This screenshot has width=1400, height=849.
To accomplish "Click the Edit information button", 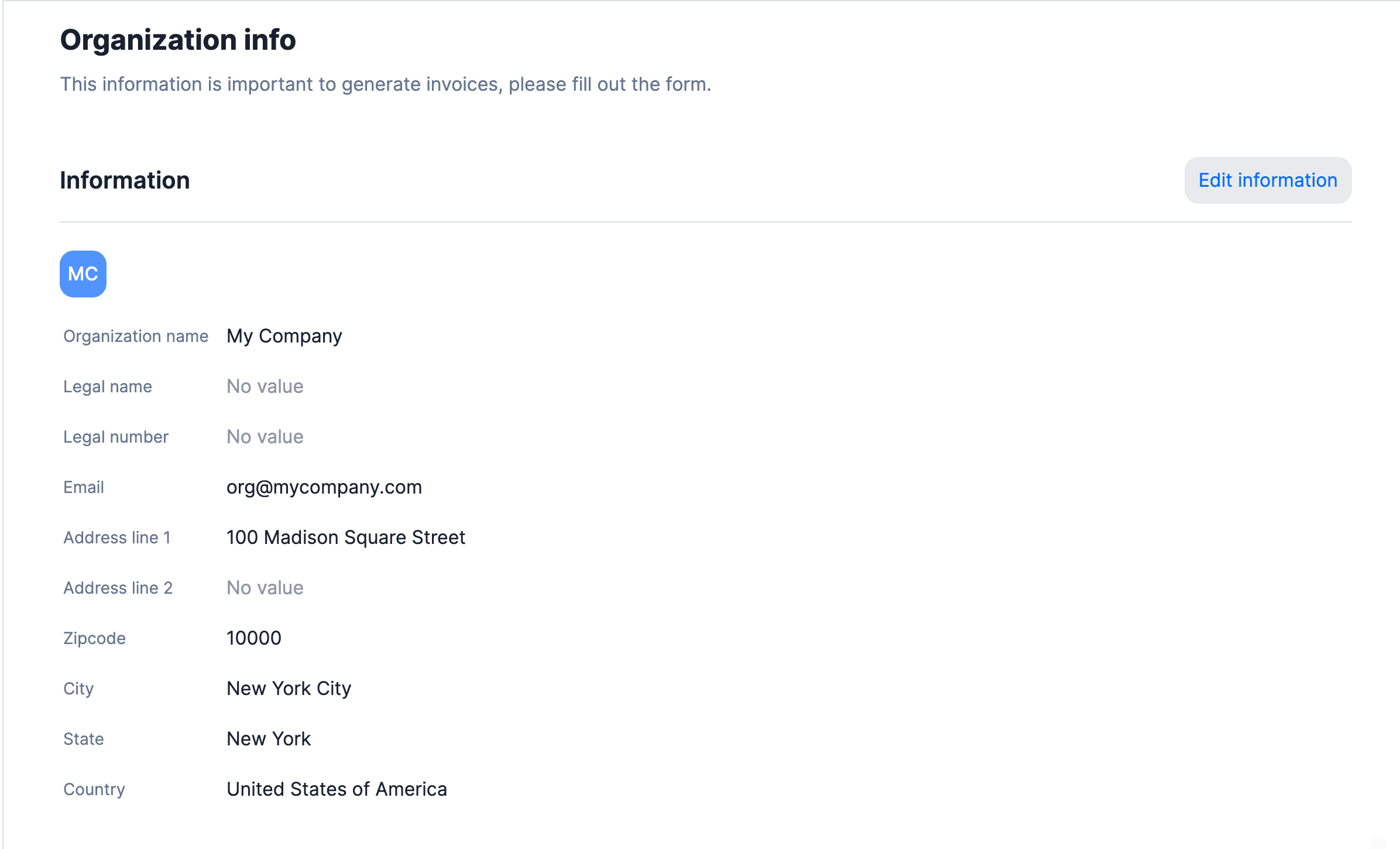I will 1268,180.
